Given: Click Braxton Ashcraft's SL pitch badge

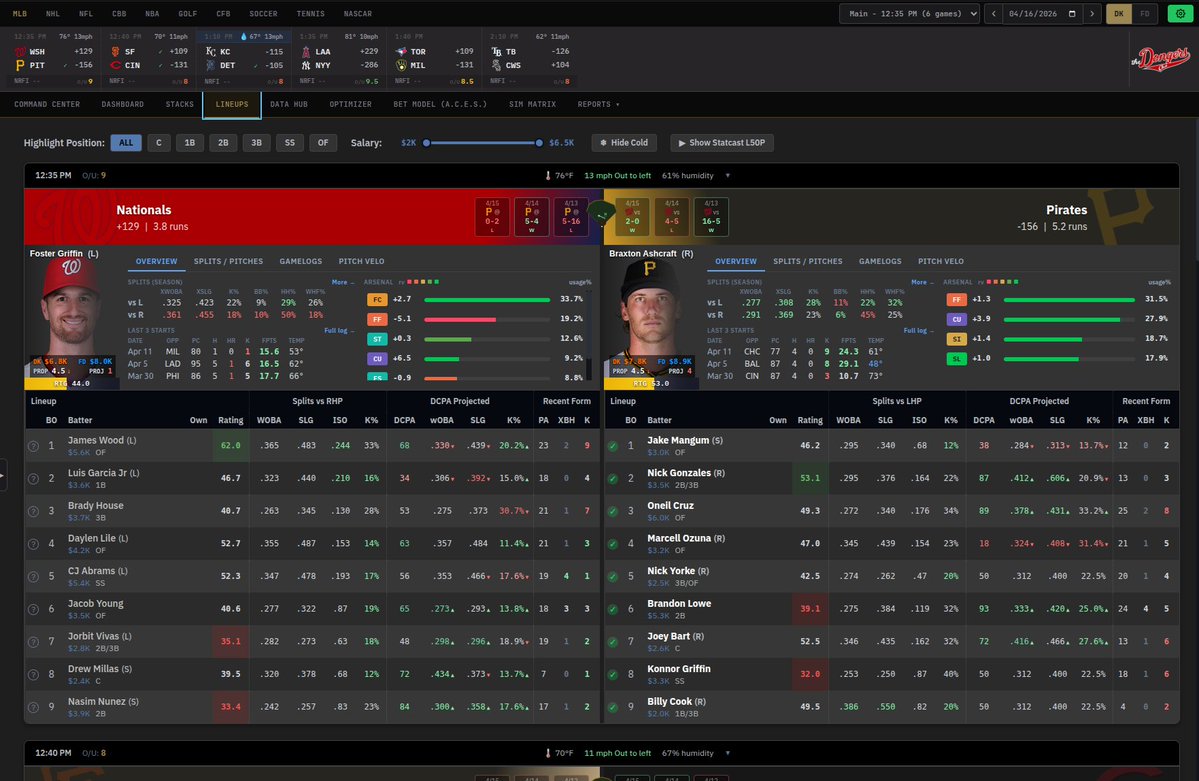Looking at the screenshot, I should (x=957, y=358).
